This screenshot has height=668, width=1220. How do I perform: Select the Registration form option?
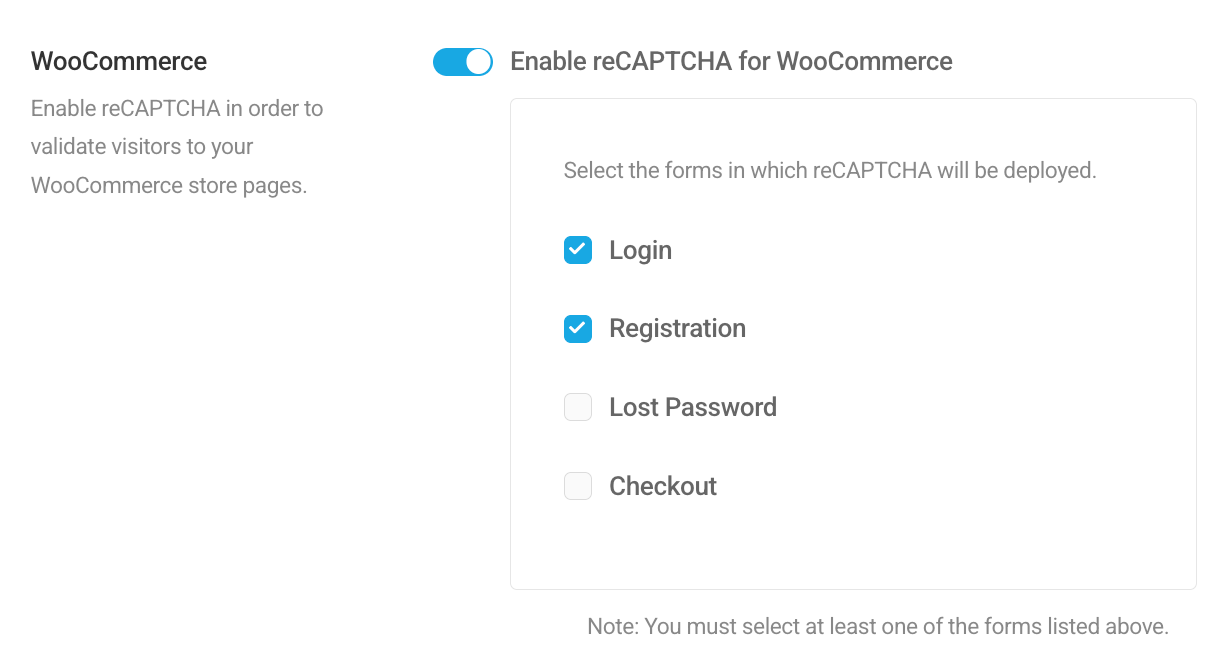tap(577, 328)
